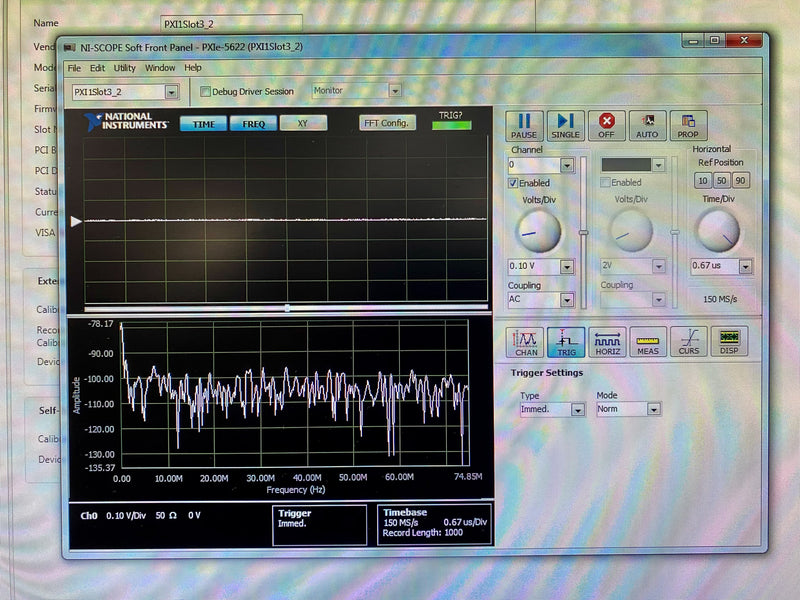This screenshot has height=600, width=800.
Task: Open the PROP properties icon
Action: coord(688,125)
